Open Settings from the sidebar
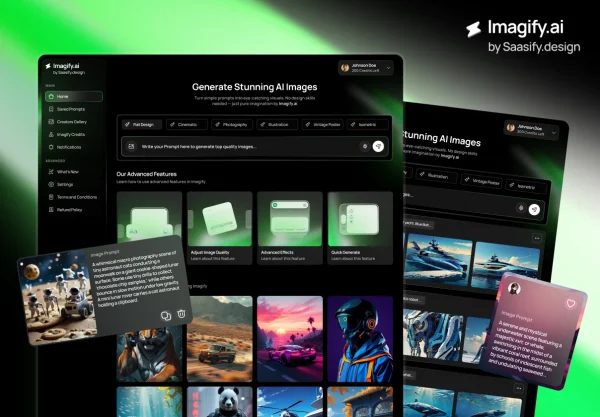This screenshot has width=600, height=417. coord(65,184)
